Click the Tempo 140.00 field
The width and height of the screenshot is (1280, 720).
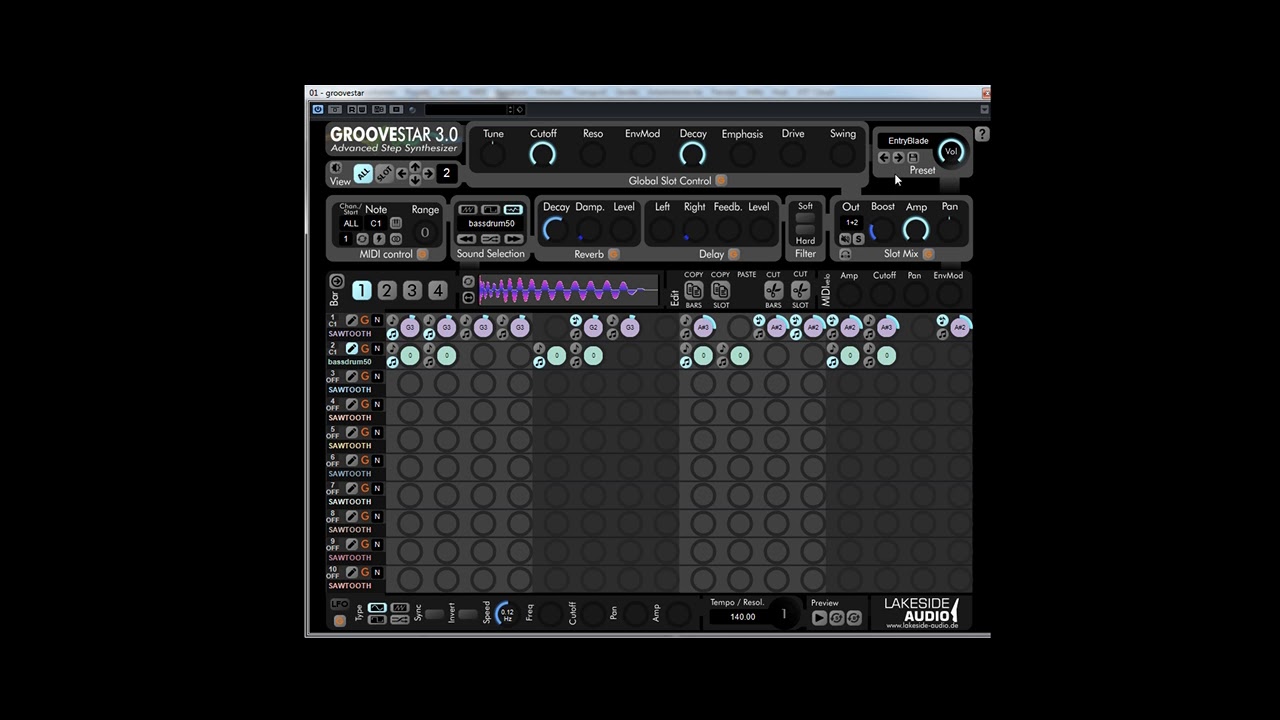pos(742,617)
